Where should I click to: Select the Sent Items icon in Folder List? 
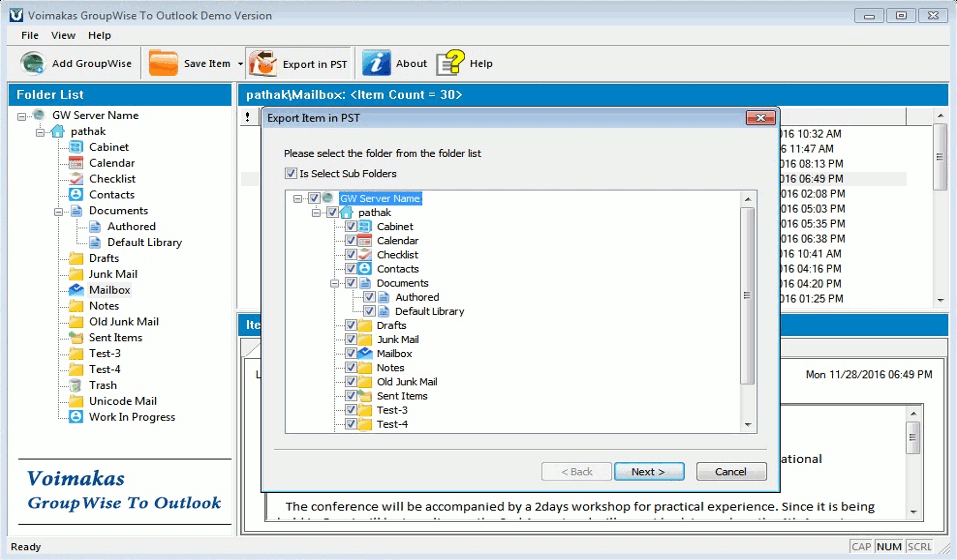coord(76,337)
